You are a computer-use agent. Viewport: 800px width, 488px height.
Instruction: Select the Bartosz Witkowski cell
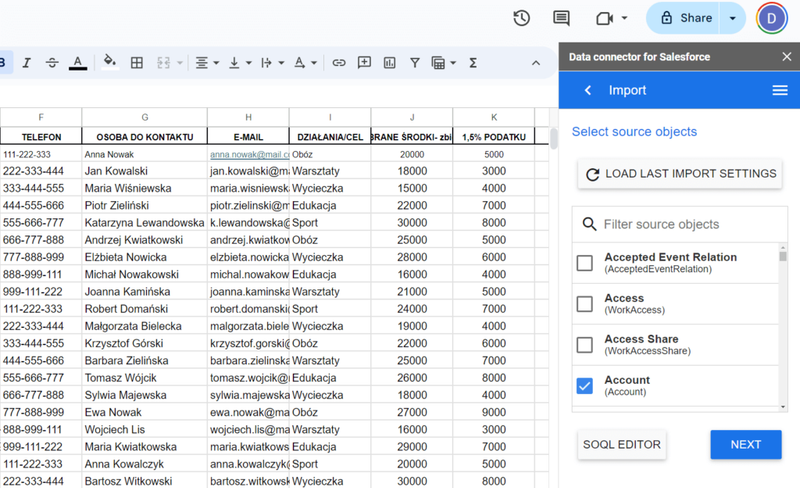point(144,481)
